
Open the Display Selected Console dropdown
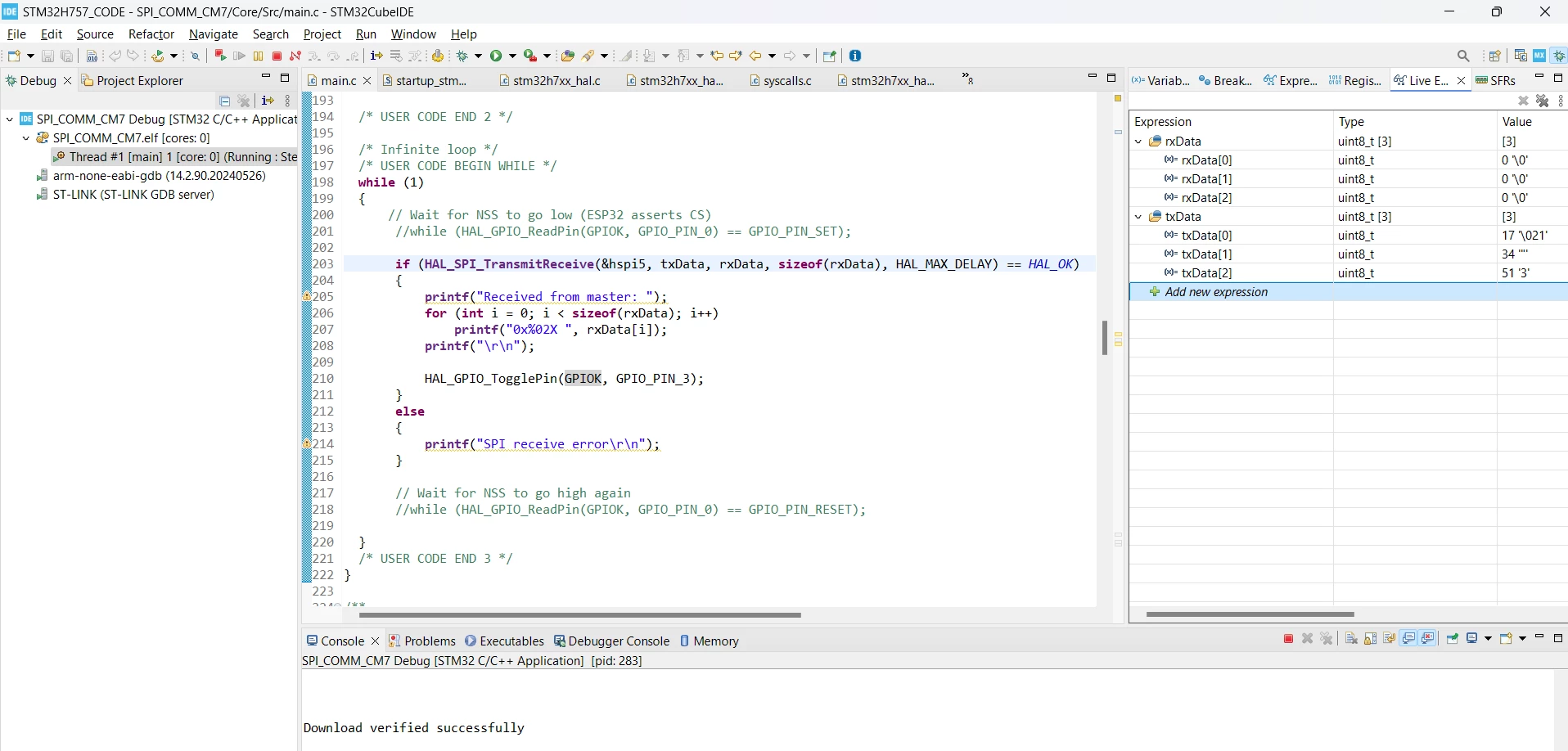[1488, 639]
